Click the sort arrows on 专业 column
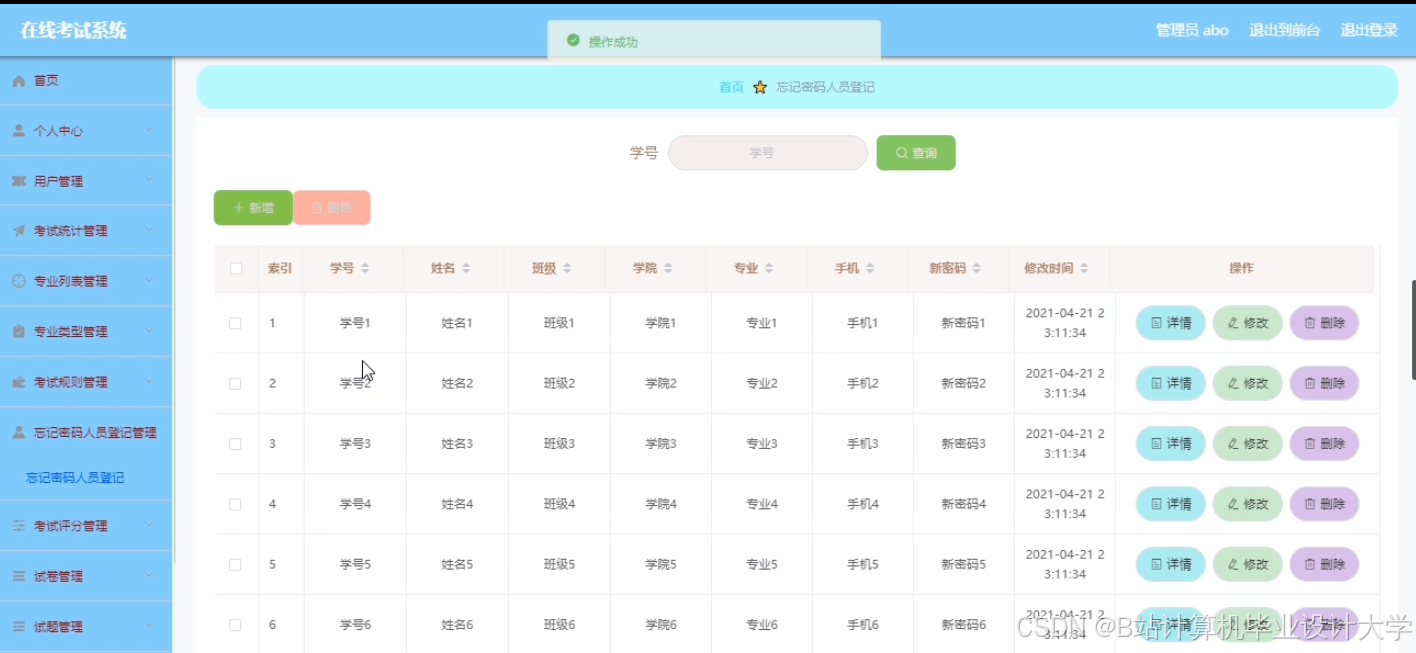This screenshot has width=1416, height=653. click(x=769, y=269)
